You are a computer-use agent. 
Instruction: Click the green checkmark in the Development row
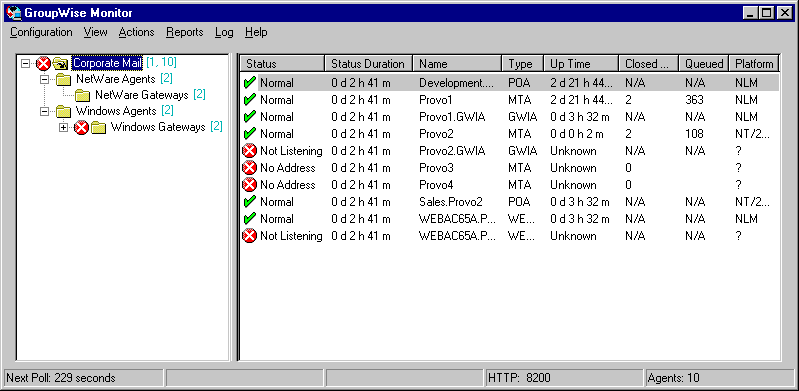pos(249,83)
